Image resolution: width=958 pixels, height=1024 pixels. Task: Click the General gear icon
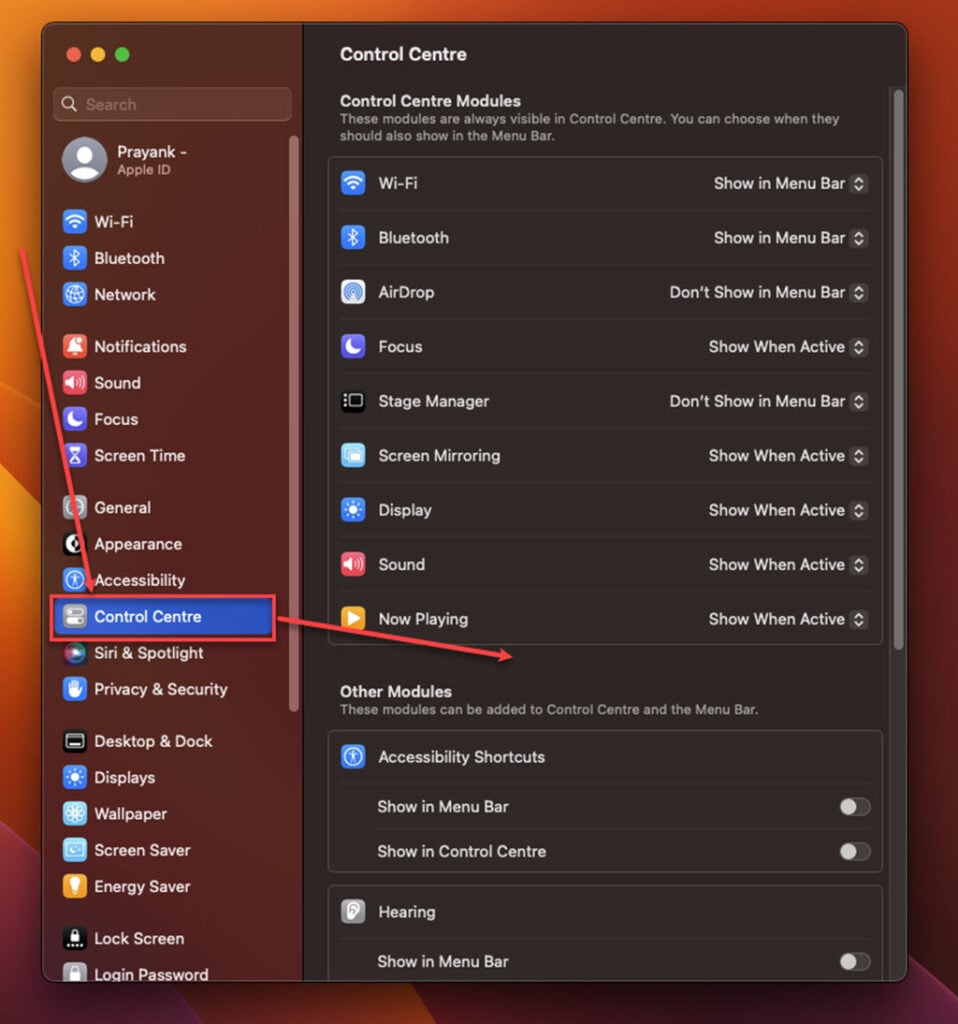click(x=74, y=507)
